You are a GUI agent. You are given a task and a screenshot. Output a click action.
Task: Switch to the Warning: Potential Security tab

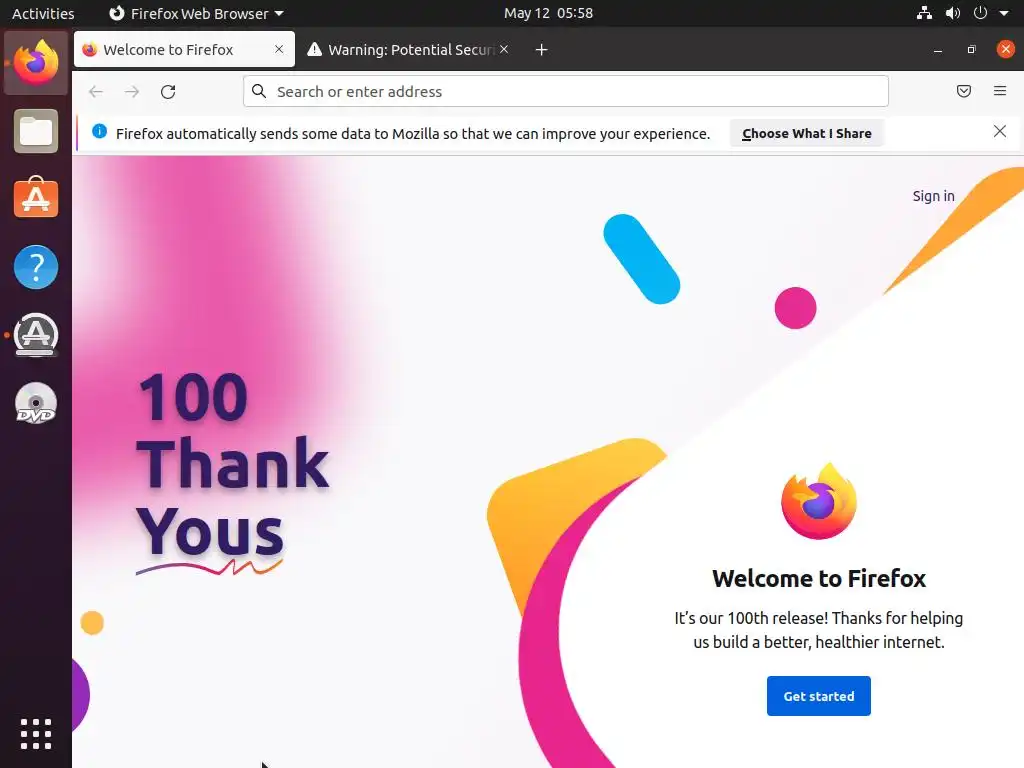[x=409, y=49]
